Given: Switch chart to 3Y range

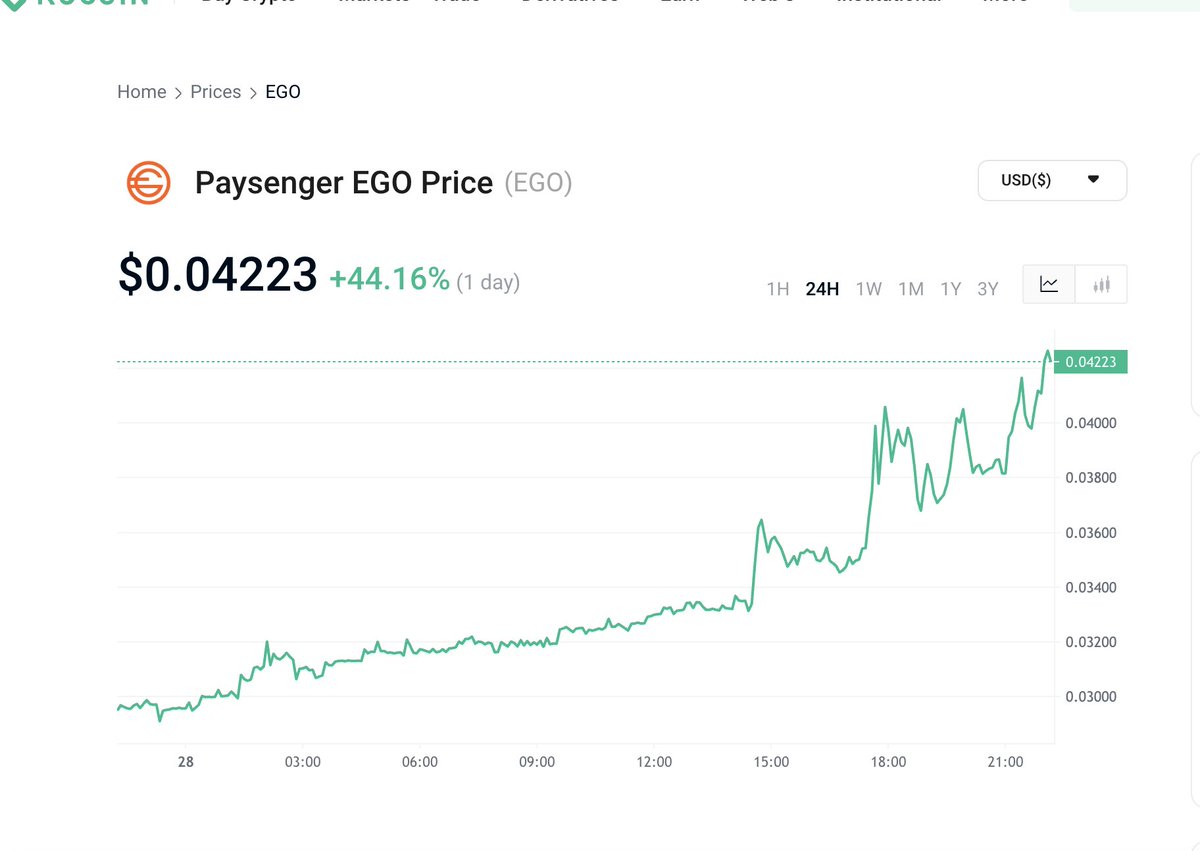Looking at the screenshot, I should coord(988,289).
